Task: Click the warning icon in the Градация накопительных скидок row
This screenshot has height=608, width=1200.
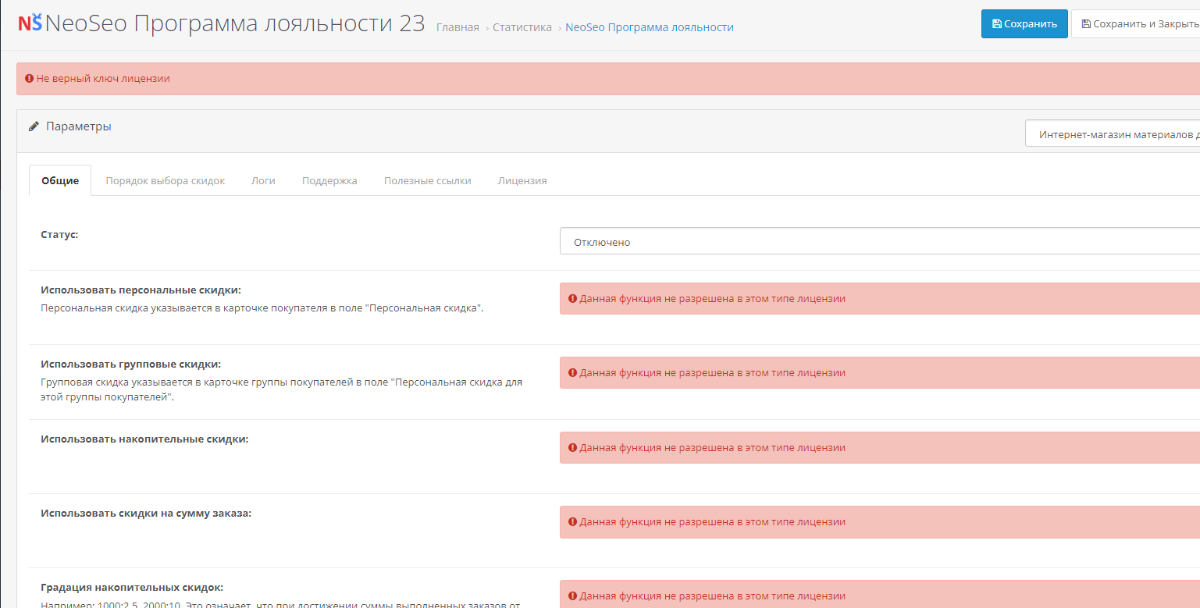Action: click(573, 596)
